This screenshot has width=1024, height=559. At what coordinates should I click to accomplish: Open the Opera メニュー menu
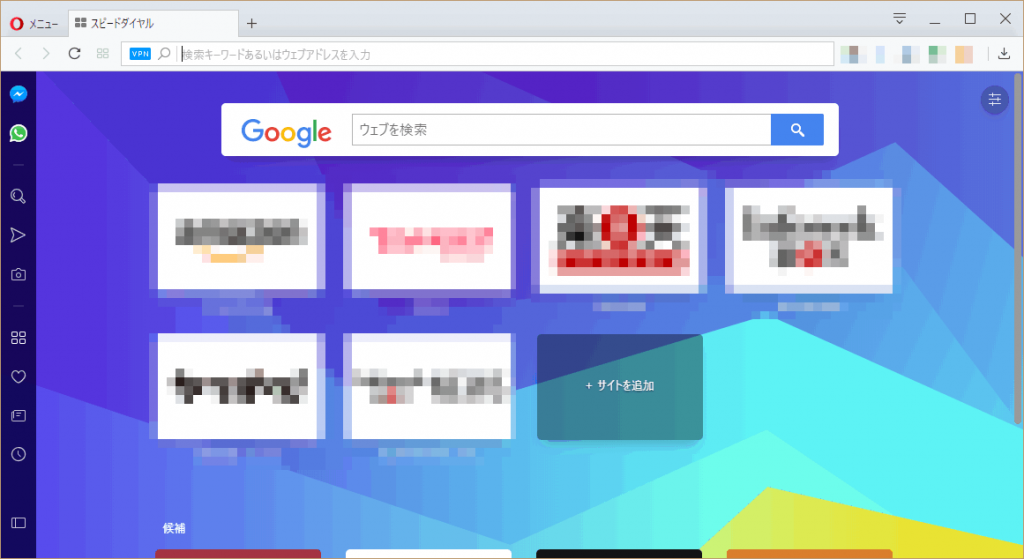34,23
